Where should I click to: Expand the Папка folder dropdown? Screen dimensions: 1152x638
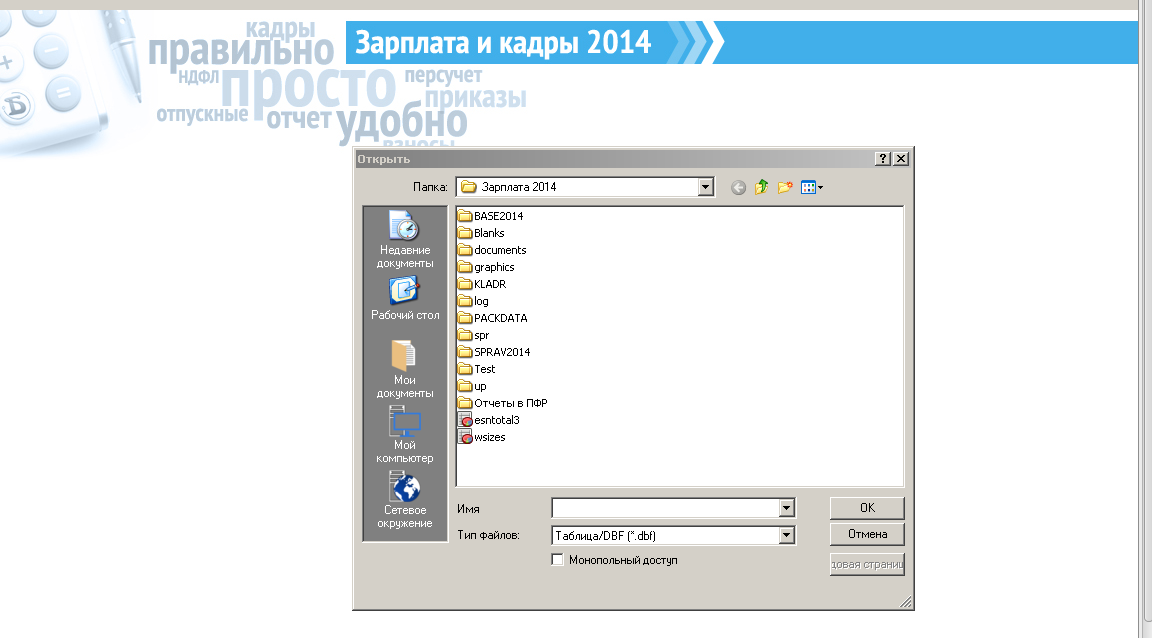706,187
